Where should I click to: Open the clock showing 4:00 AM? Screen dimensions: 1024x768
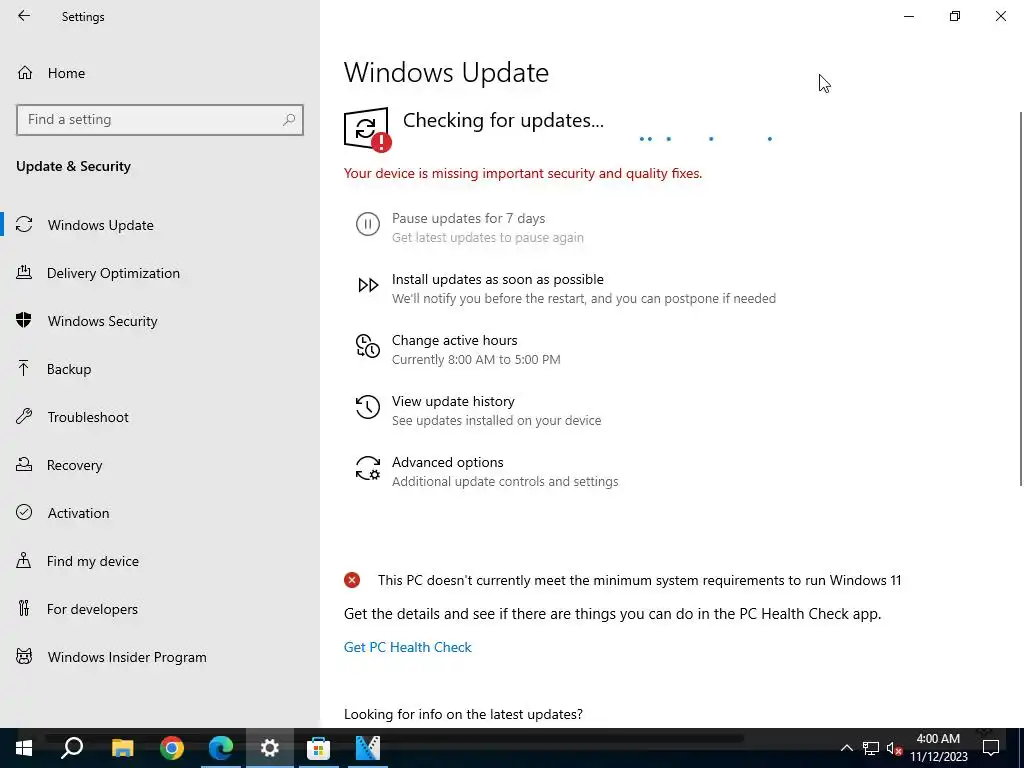click(x=938, y=748)
